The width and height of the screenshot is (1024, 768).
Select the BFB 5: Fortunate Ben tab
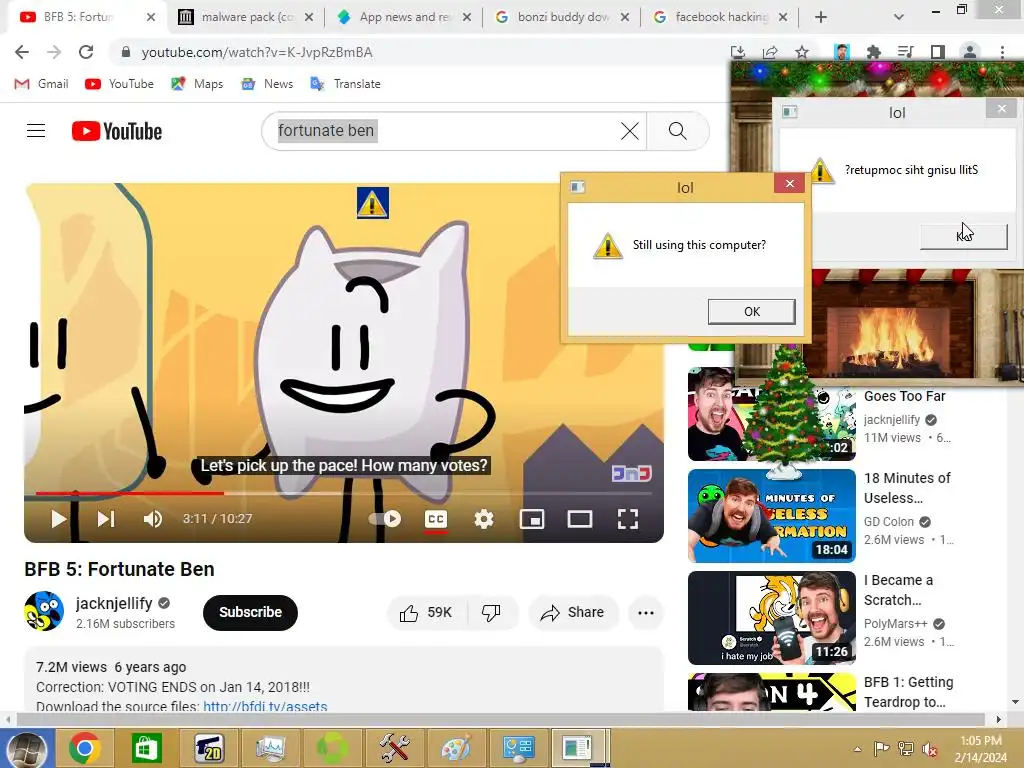(x=87, y=17)
